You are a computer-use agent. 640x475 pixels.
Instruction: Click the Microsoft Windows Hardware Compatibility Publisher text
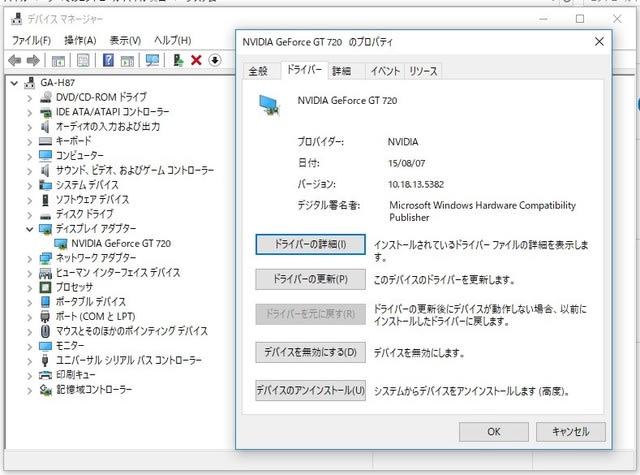482,211
